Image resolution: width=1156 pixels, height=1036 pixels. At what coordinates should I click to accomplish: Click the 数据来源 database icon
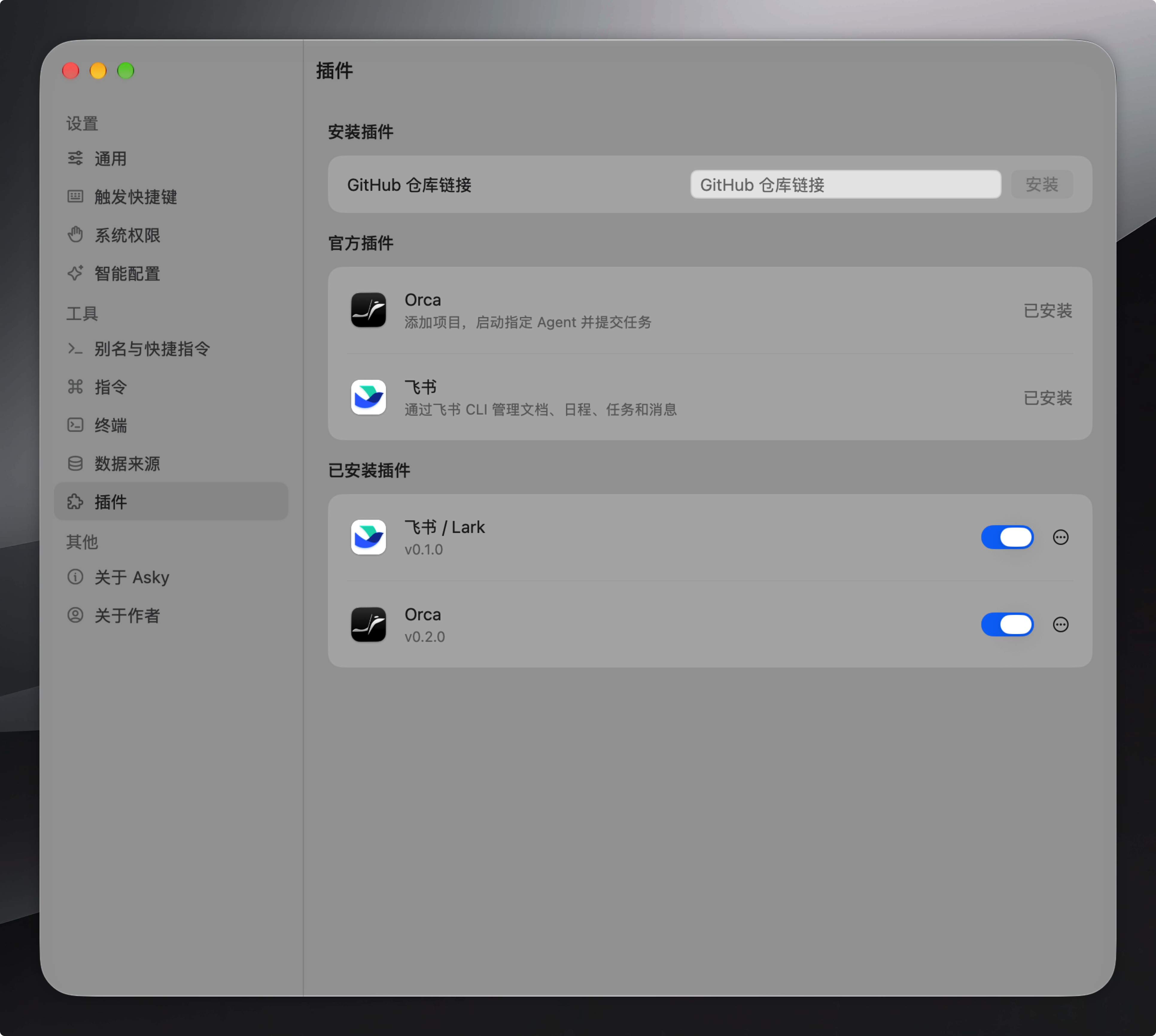click(x=75, y=463)
